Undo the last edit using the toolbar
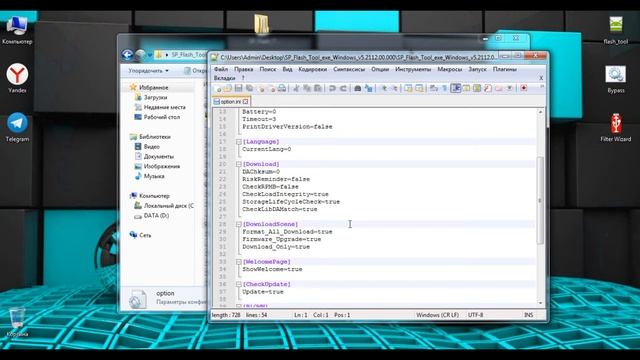This screenshot has height=360, width=640. 332,88
